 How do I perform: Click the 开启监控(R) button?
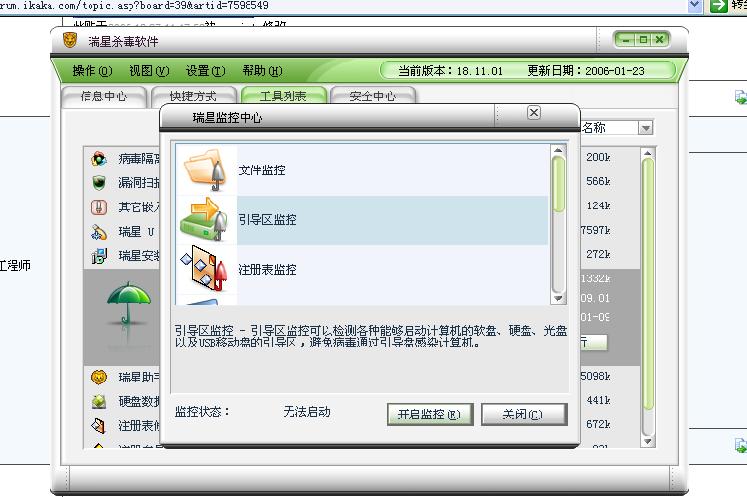click(430, 414)
